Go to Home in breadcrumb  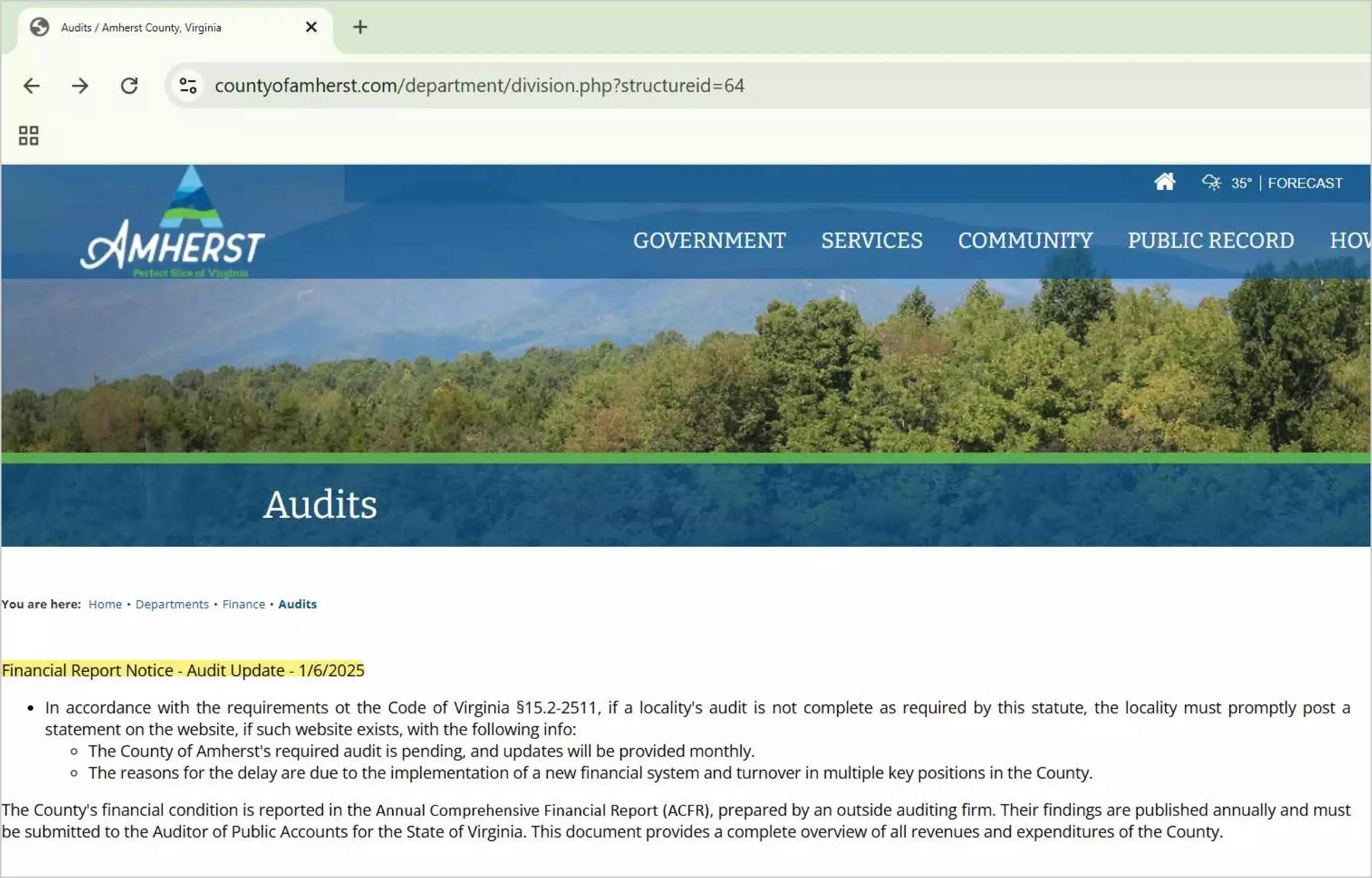click(x=105, y=604)
